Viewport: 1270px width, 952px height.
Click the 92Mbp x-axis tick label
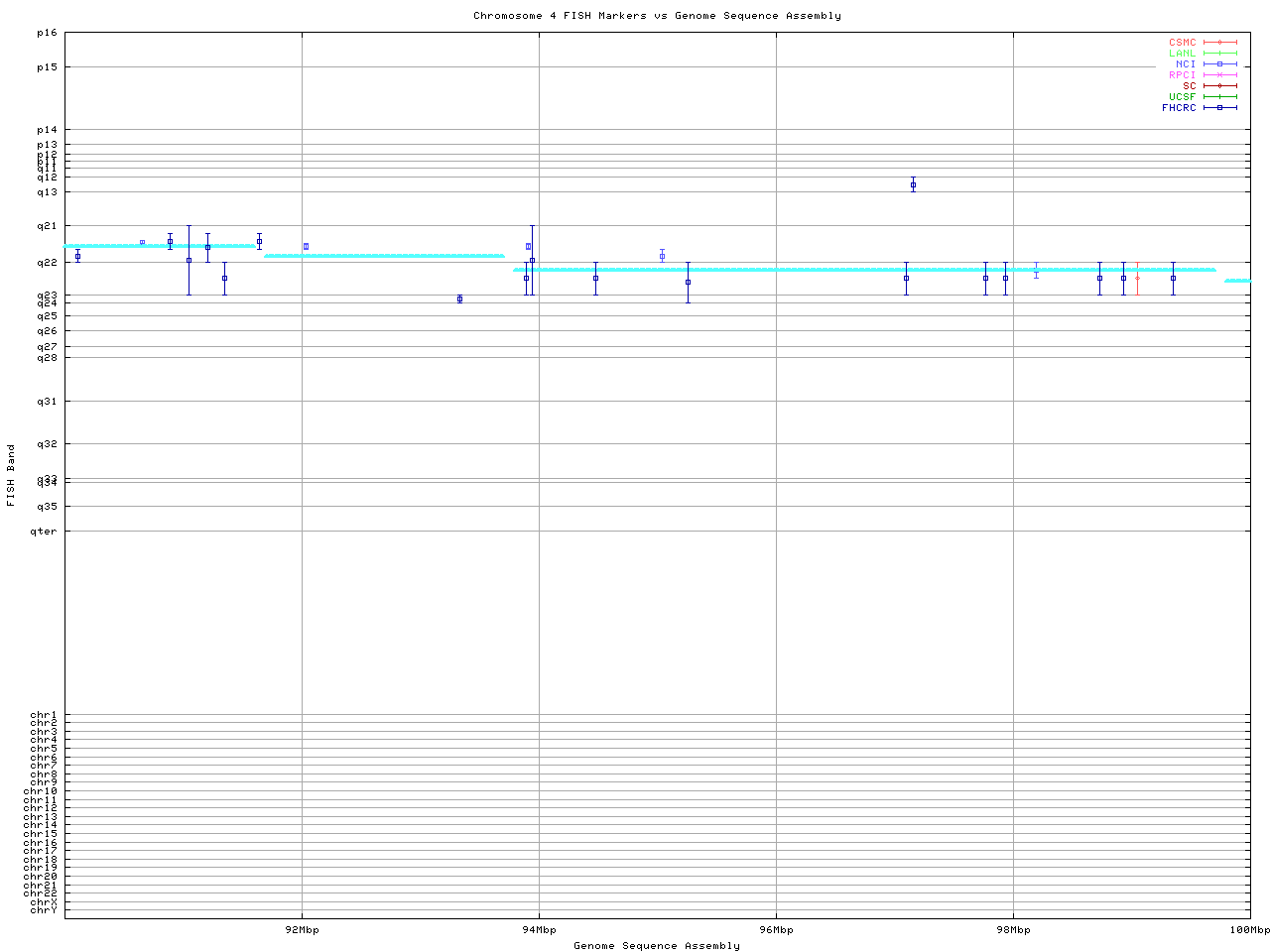(302, 930)
